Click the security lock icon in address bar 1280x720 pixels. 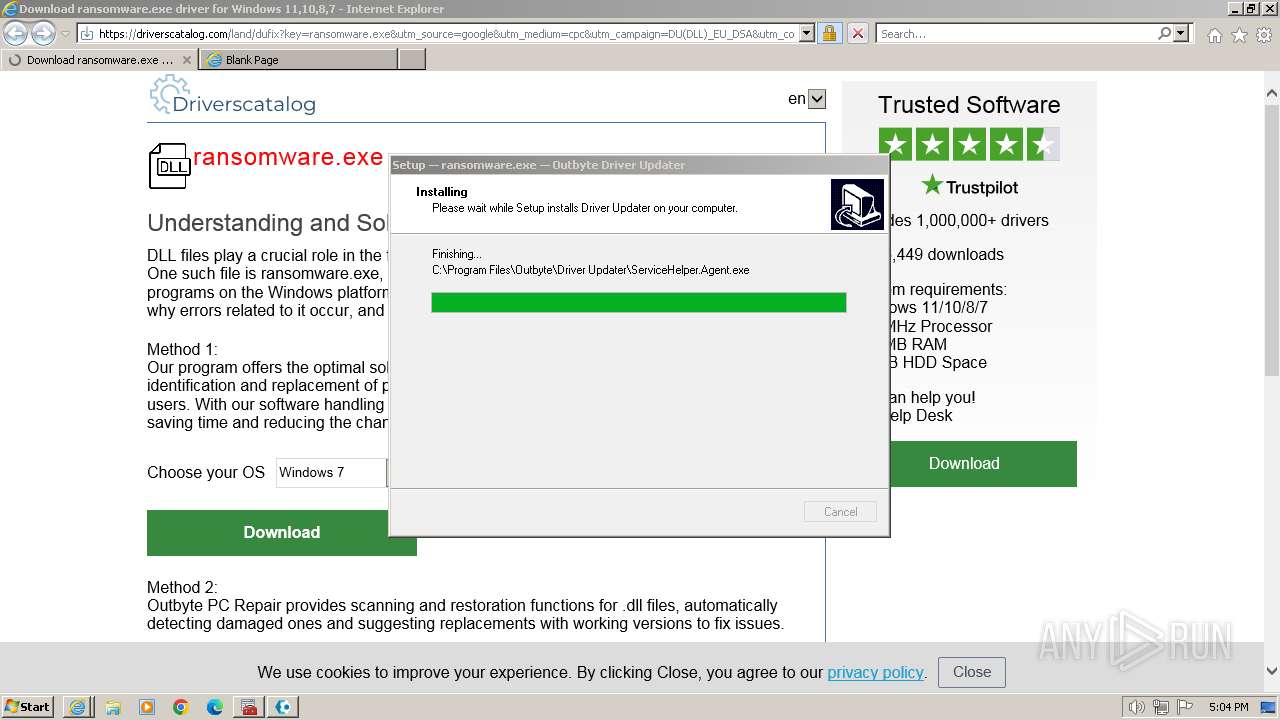point(829,33)
